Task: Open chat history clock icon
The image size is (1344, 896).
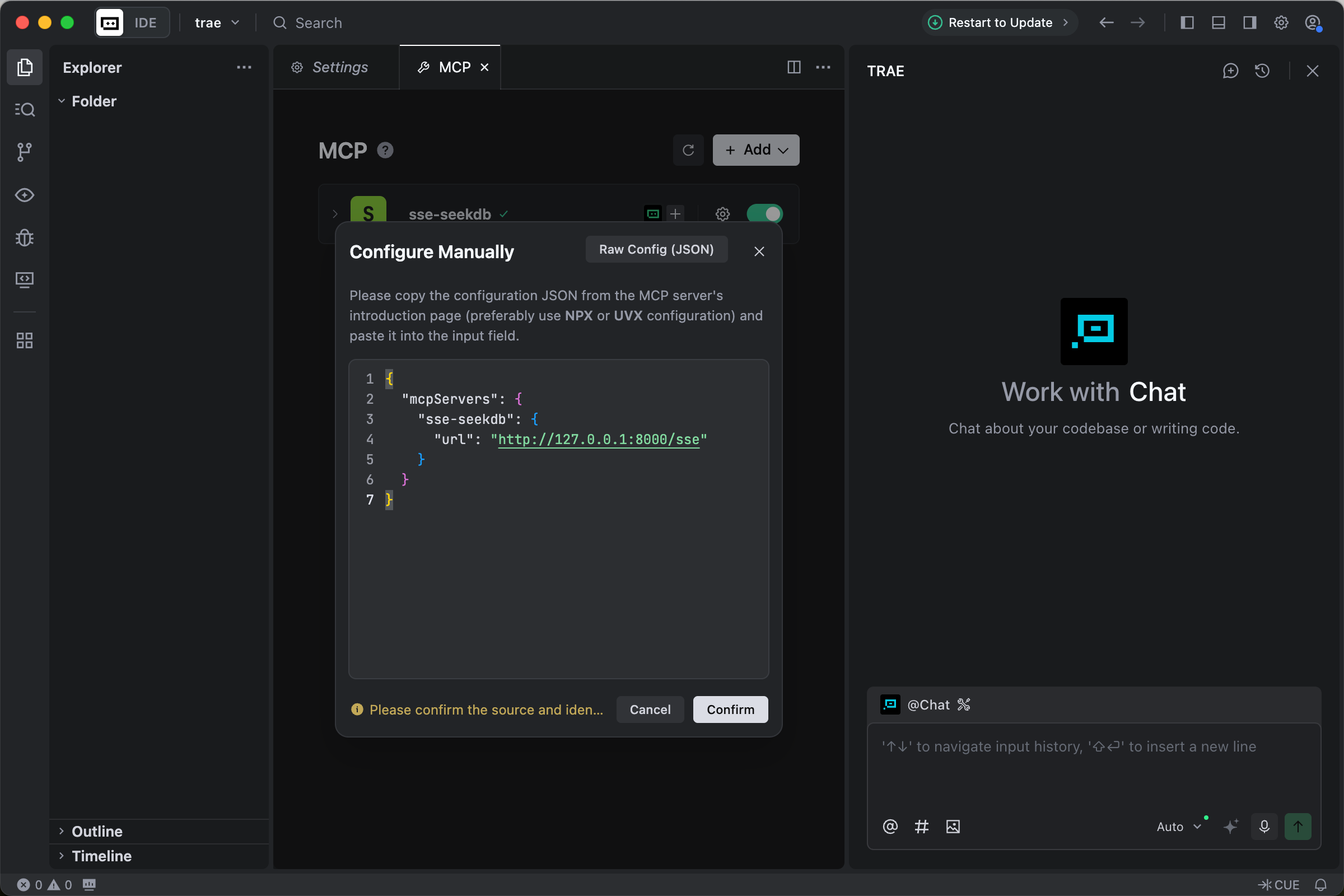Action: pos(1262,71)
